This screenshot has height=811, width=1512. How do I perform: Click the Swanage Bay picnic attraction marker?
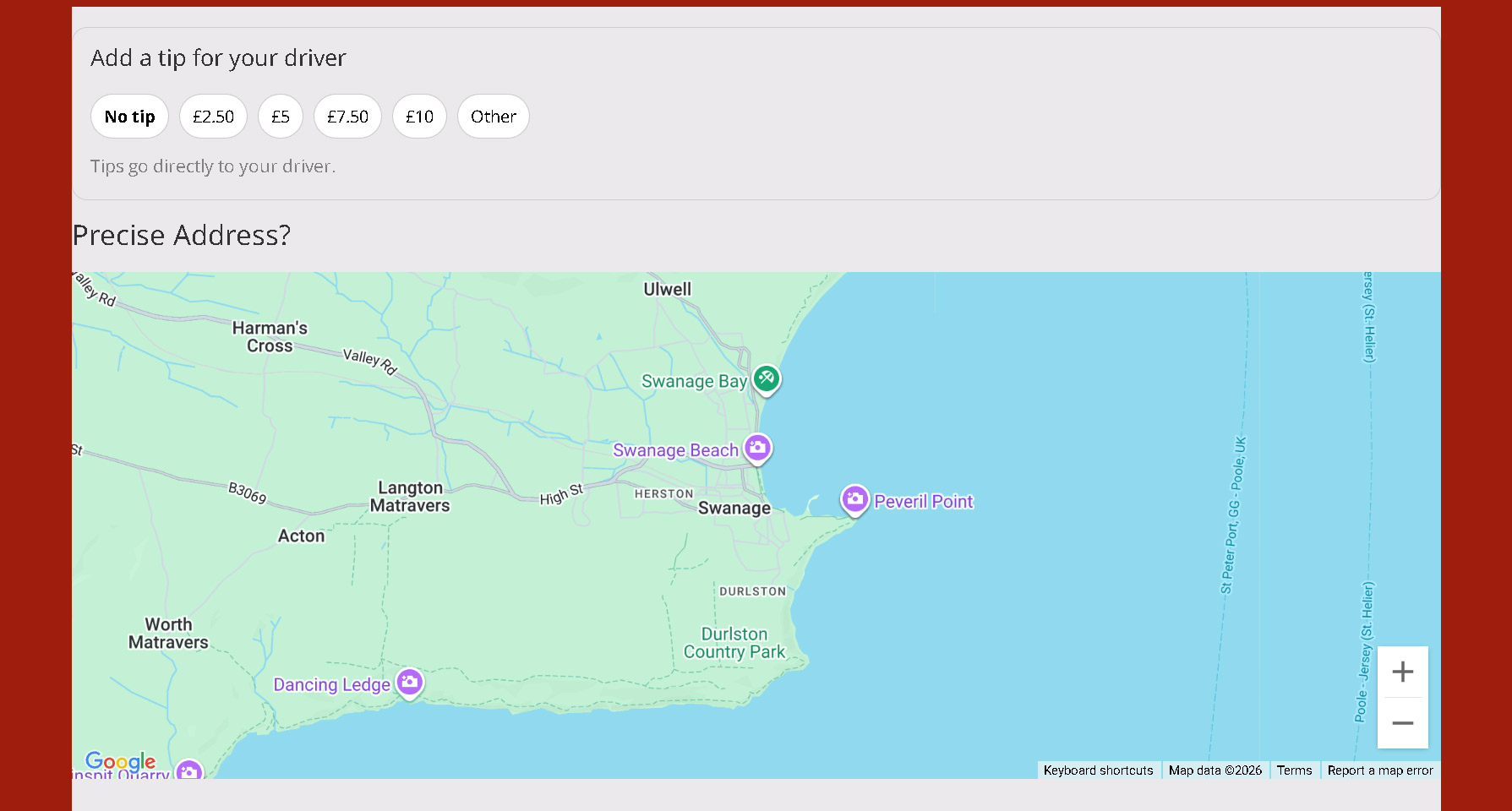766,378
